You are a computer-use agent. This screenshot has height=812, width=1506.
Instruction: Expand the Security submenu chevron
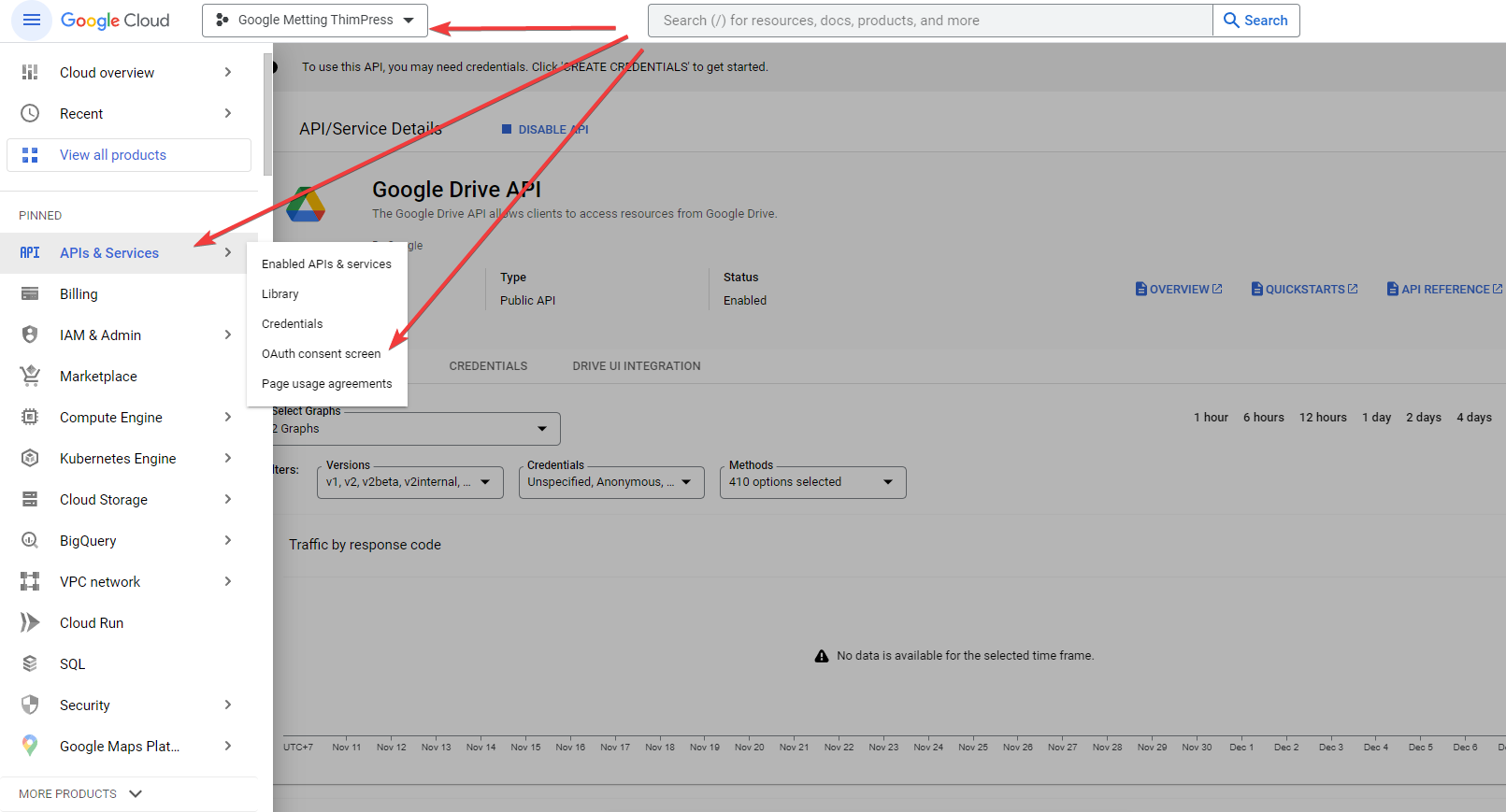point(227,705)
